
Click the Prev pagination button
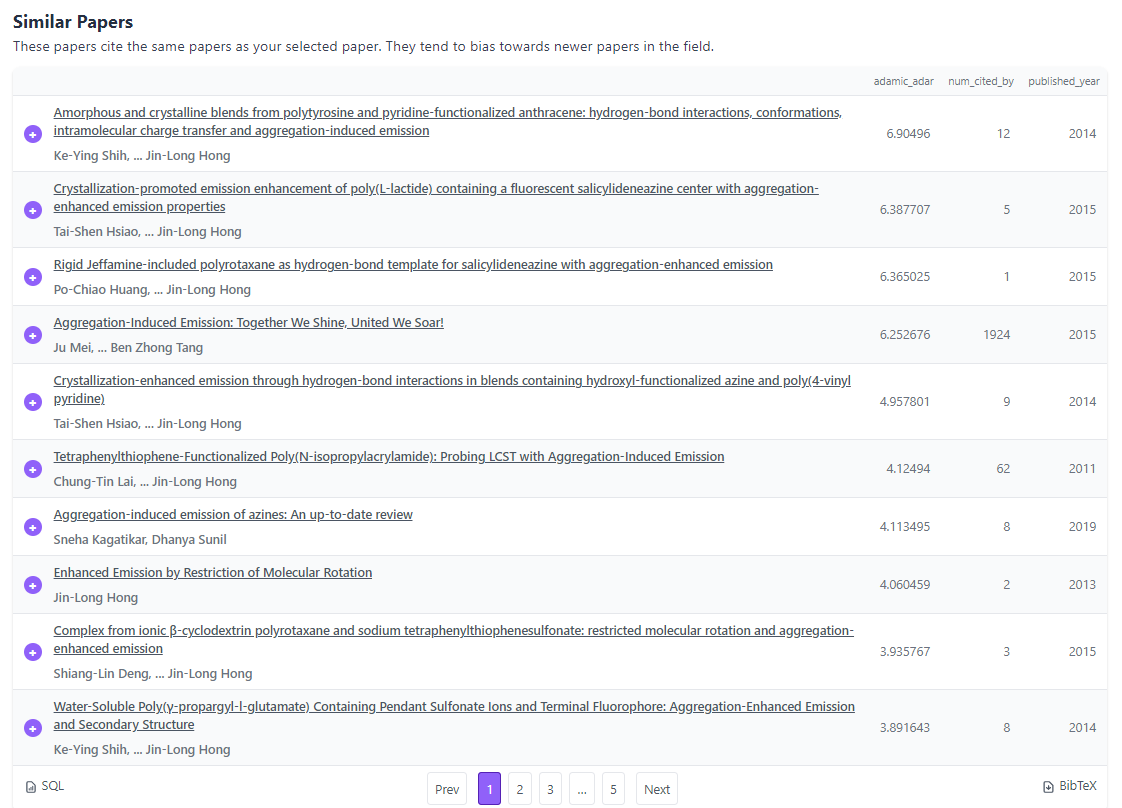pos(446,789)
